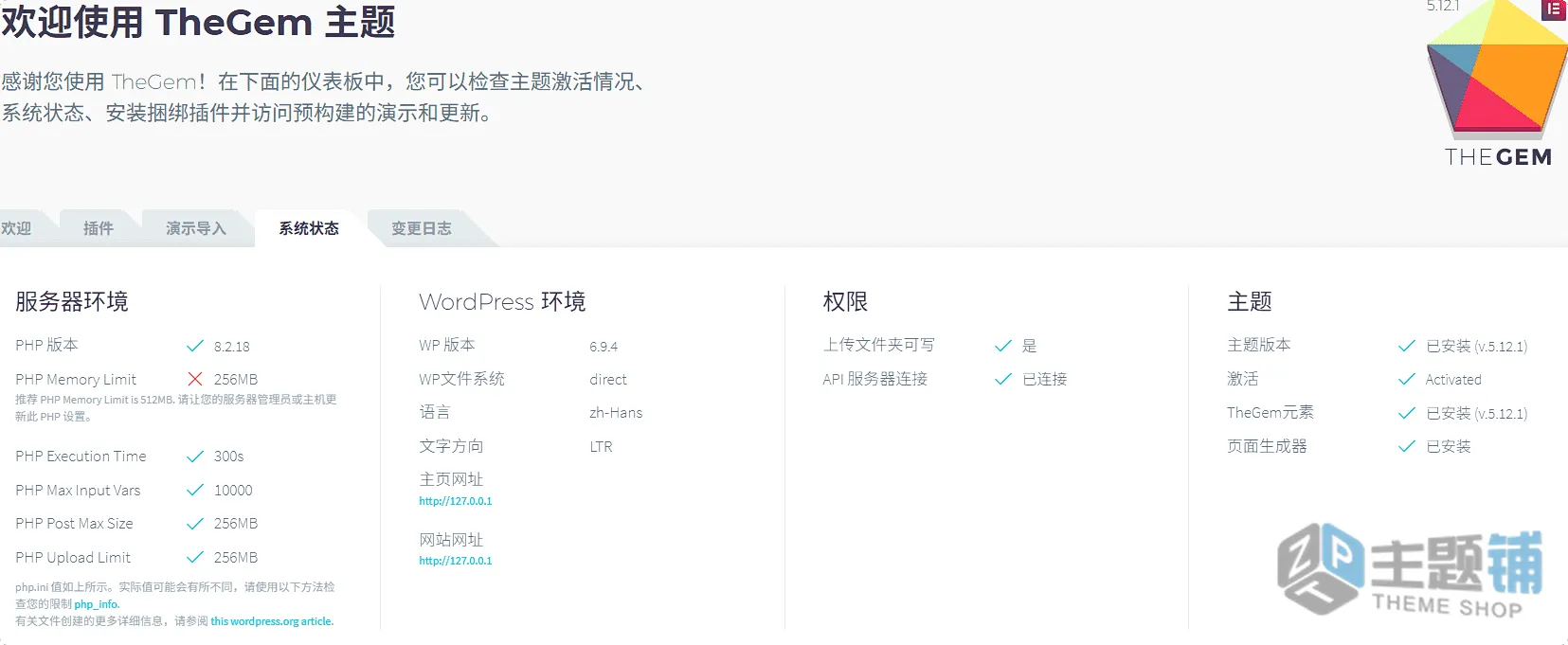Open the 网站网址 http://127.0.0.1 link
Viewport: 1568px width, 645px height.
click(456, 561)
